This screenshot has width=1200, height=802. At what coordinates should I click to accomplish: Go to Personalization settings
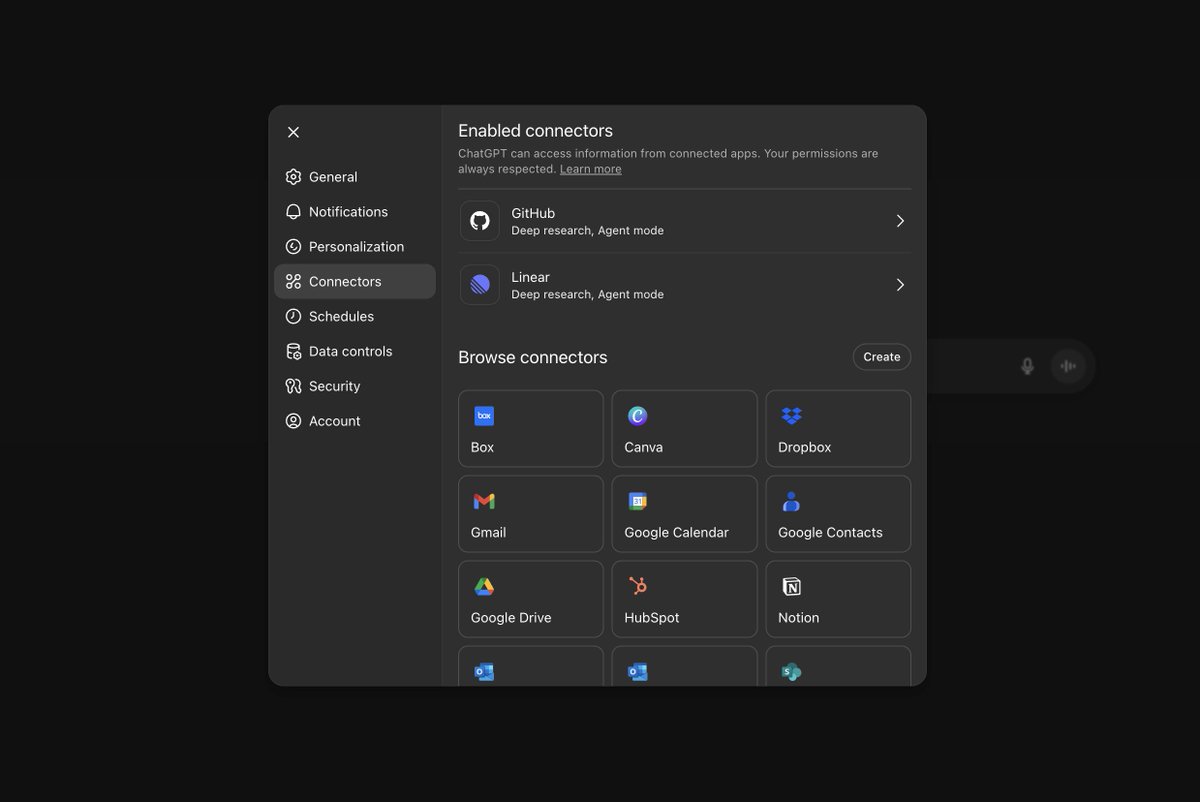pos(355,247)
